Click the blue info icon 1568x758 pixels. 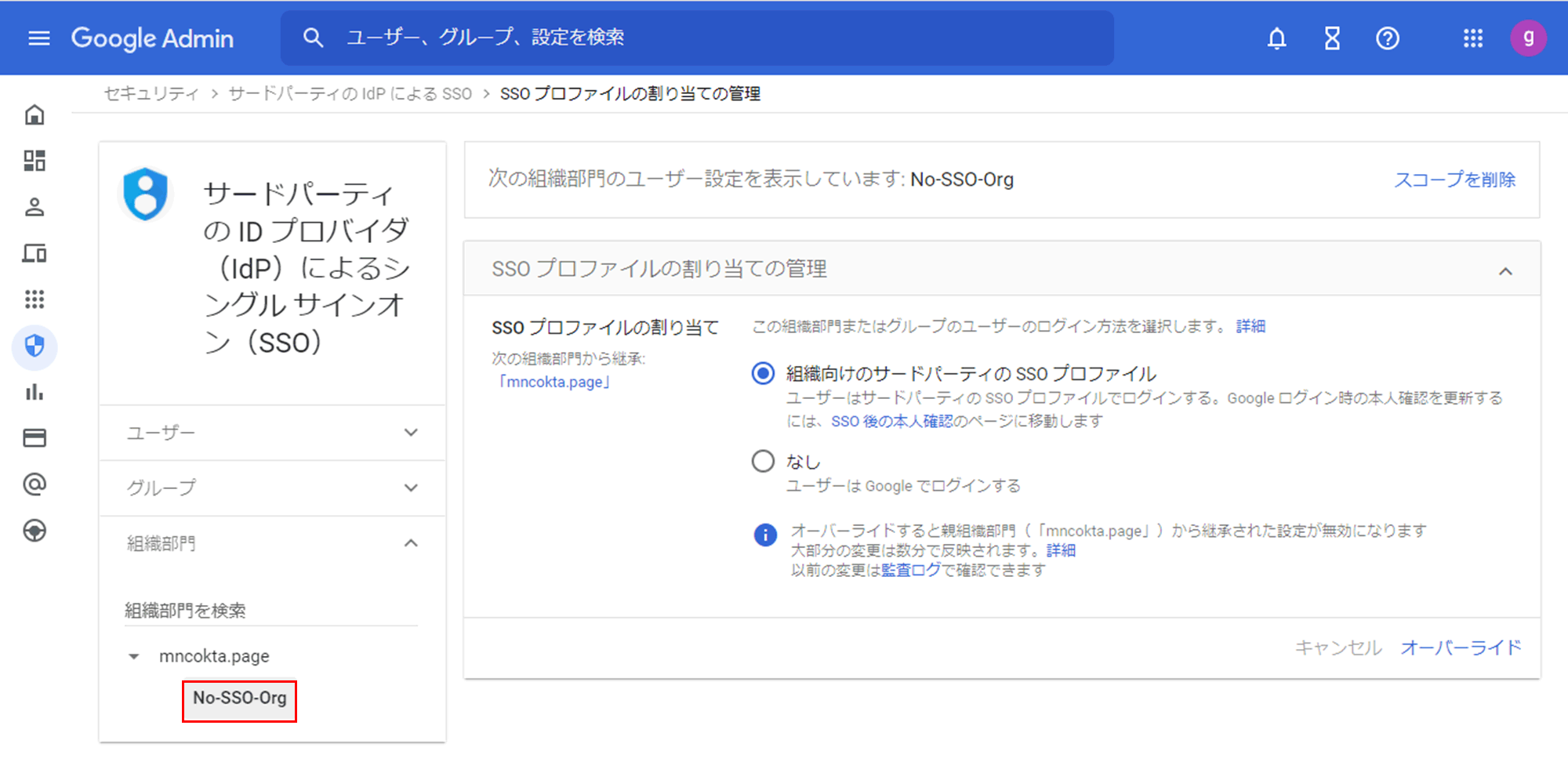point(764,535)
